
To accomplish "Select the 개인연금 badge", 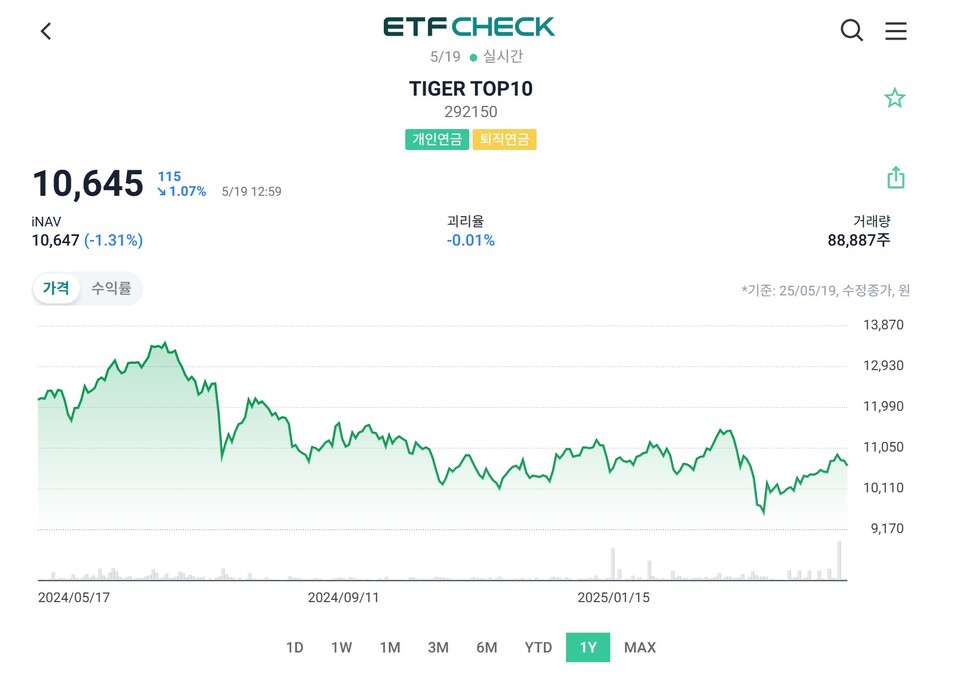I will (x=436, y=139).
